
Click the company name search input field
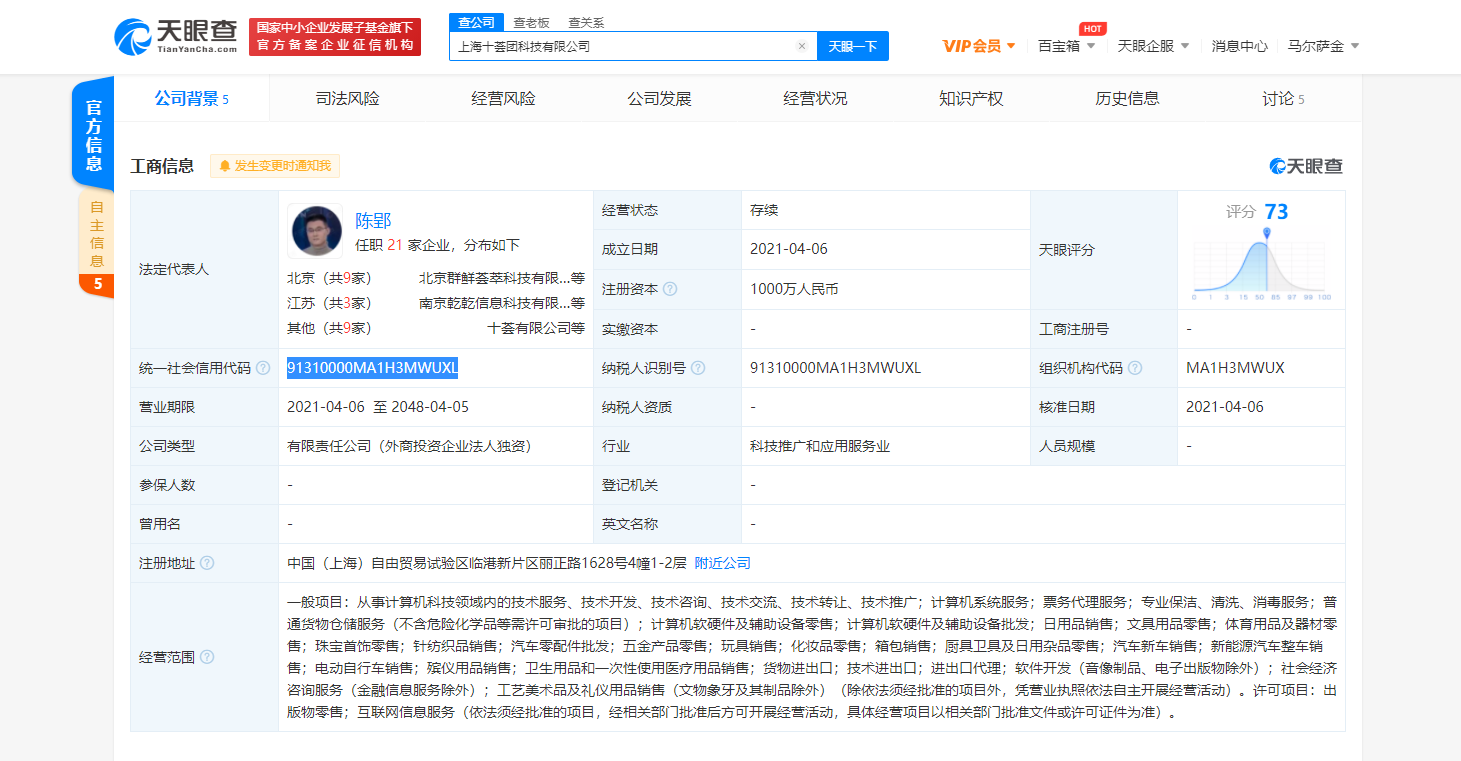[620, 46]
